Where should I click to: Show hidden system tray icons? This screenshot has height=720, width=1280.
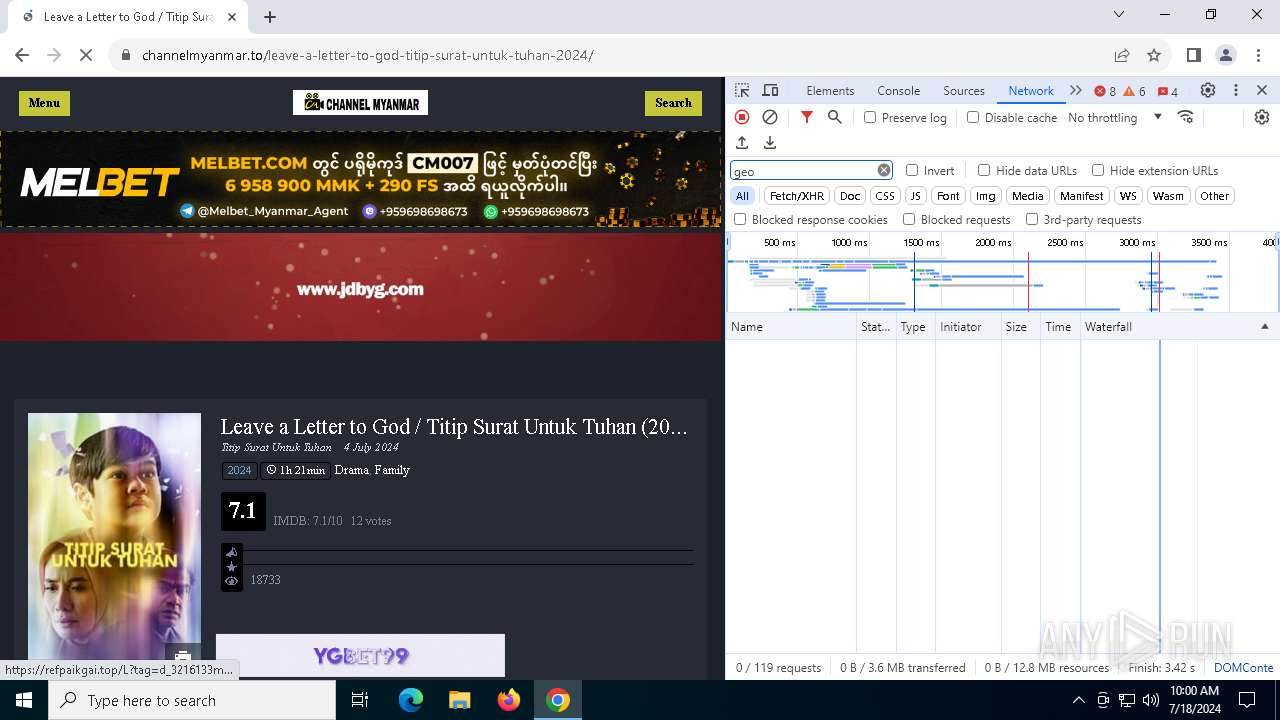[1078, 700]
